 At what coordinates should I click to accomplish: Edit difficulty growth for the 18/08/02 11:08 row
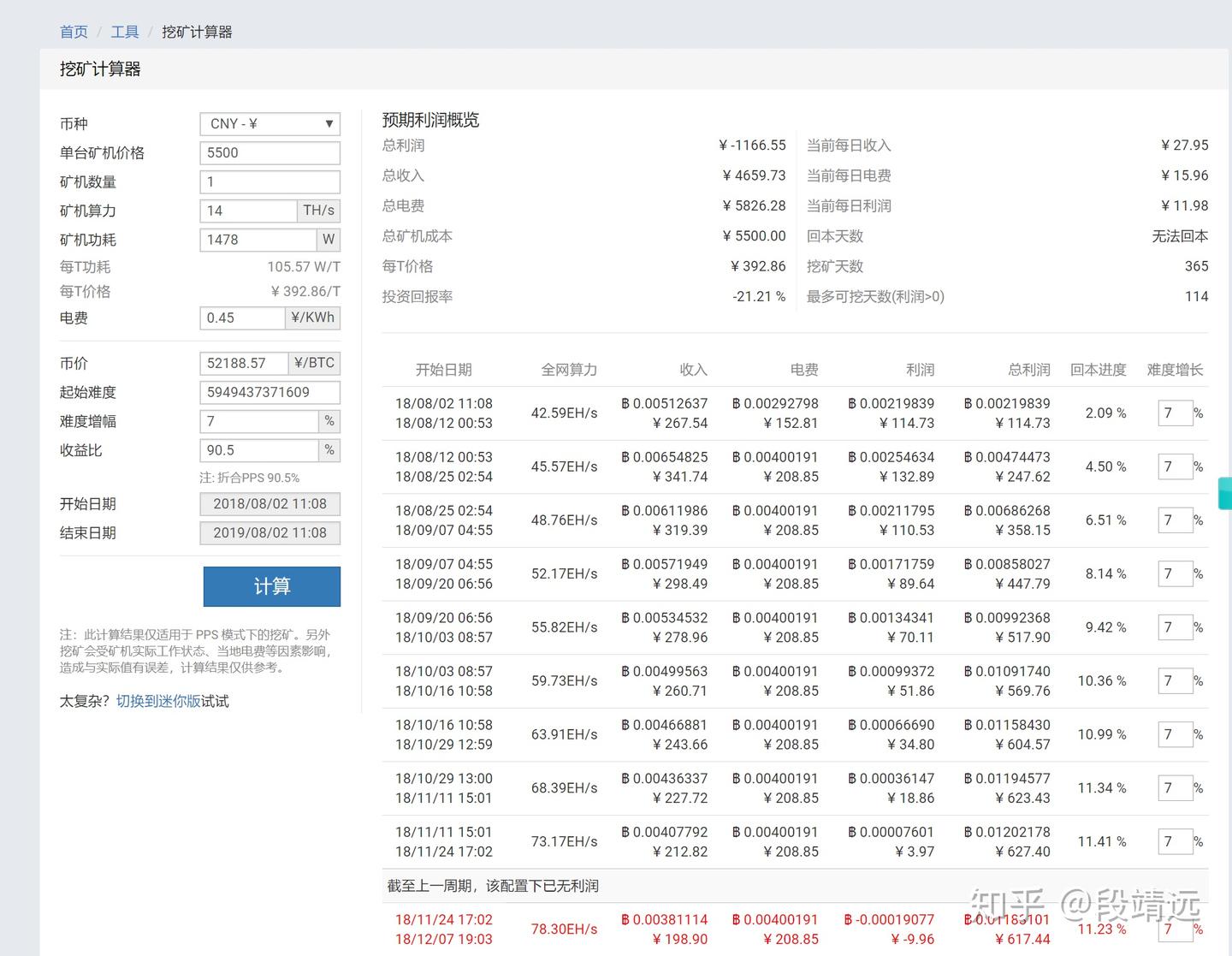pos(1175,413)
